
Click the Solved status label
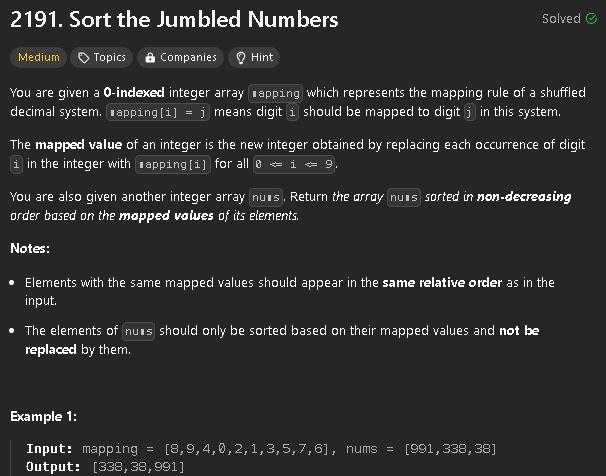pos(561,19)
